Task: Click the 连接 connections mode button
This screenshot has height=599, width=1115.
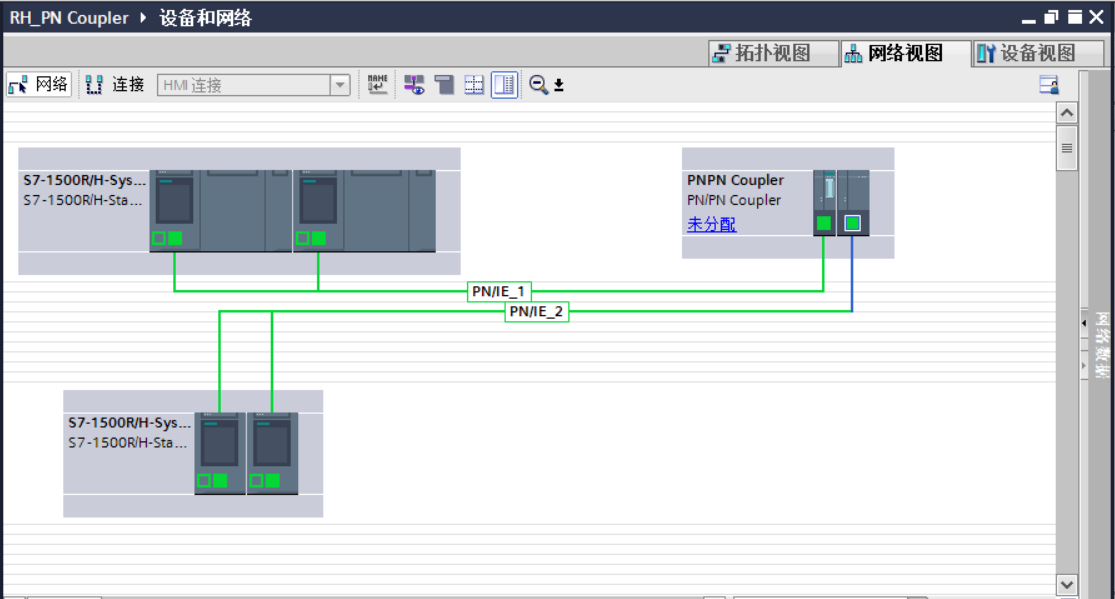Action: (115, 85)
